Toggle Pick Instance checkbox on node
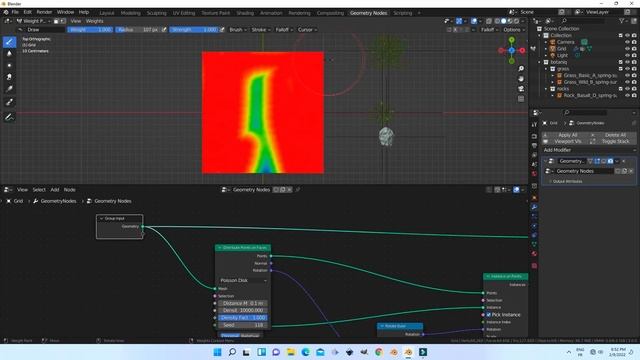The height and width of the screenshot is (360, 640). click(x=489, y=315)
